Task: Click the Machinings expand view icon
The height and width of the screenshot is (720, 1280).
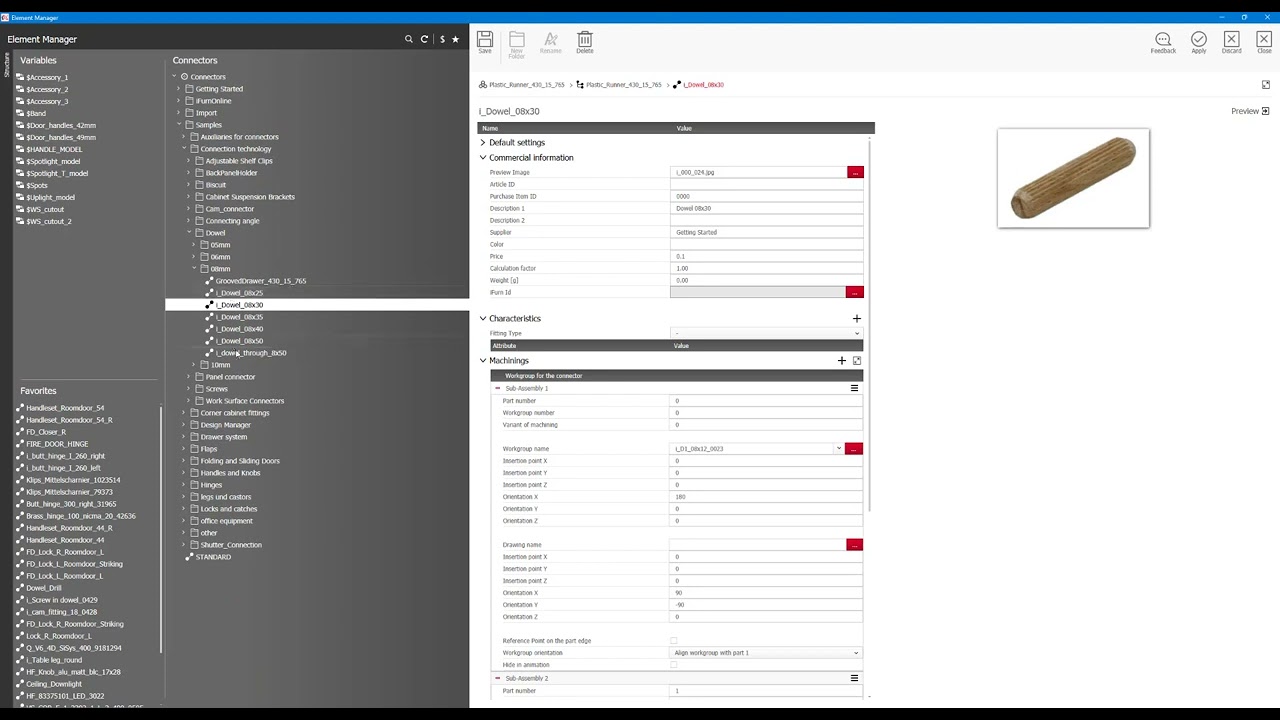Action: pyautogui.click(x=857, y=360)
